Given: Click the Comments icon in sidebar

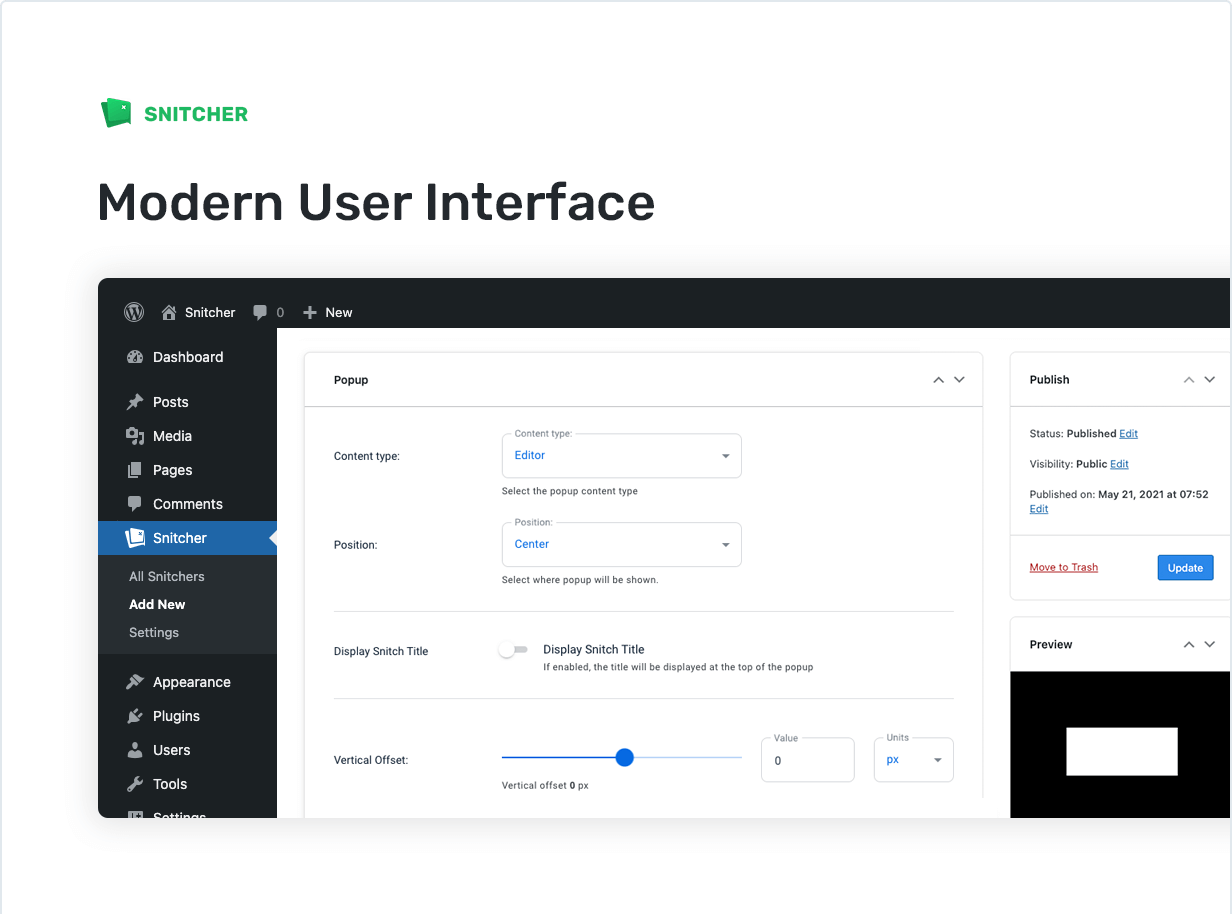Looking at the screenshot, I should click(x=135, y=504).
